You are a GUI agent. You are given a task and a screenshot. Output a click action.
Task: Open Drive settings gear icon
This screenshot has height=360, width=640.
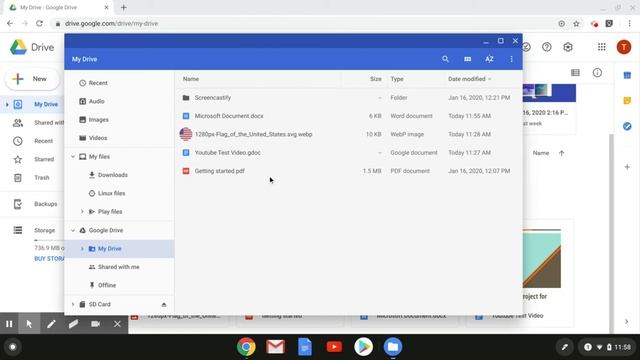tap(568, 47)
